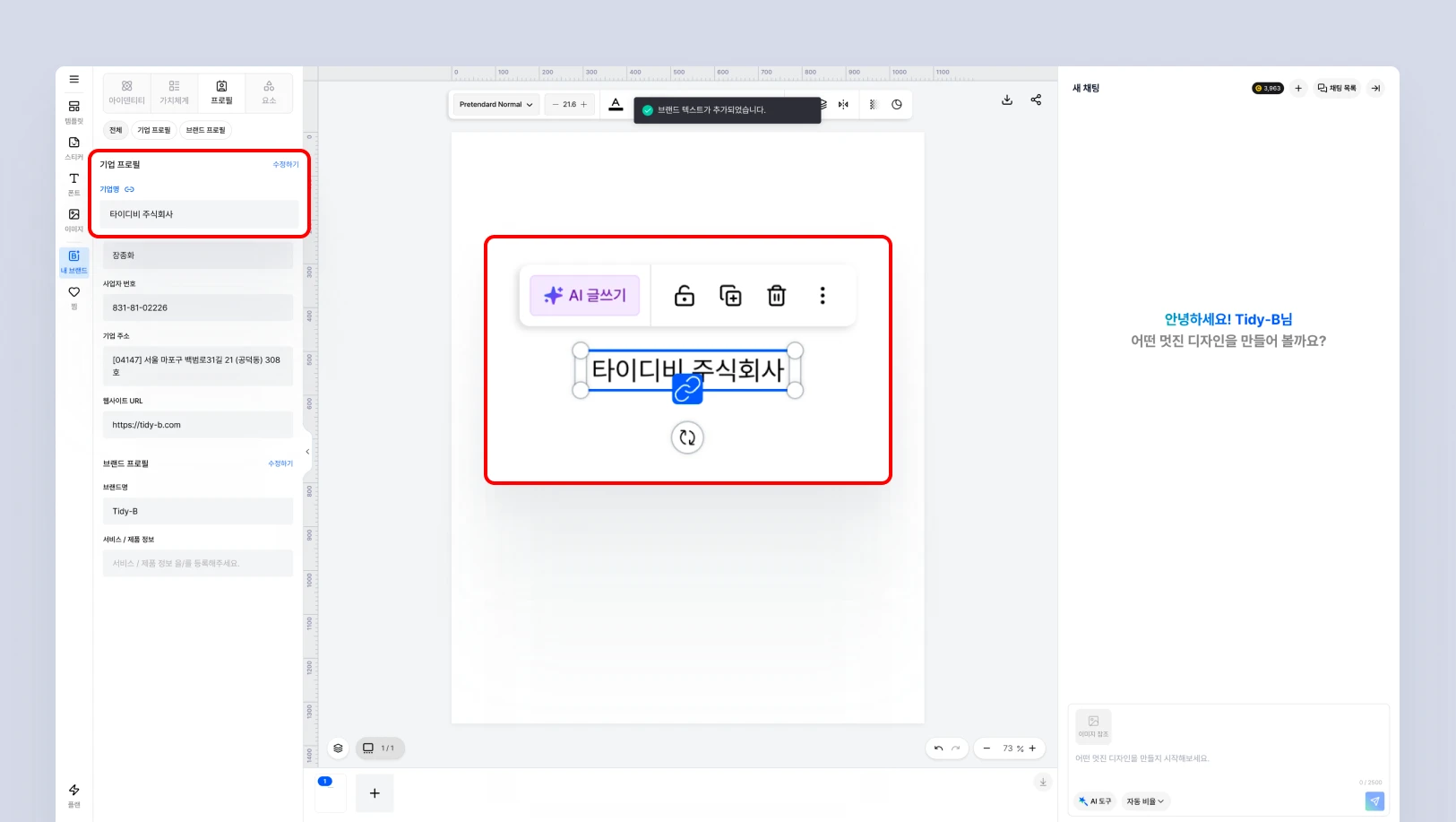Download the design from top bar
The image size is (1456, 822).
pos(1007,100)
